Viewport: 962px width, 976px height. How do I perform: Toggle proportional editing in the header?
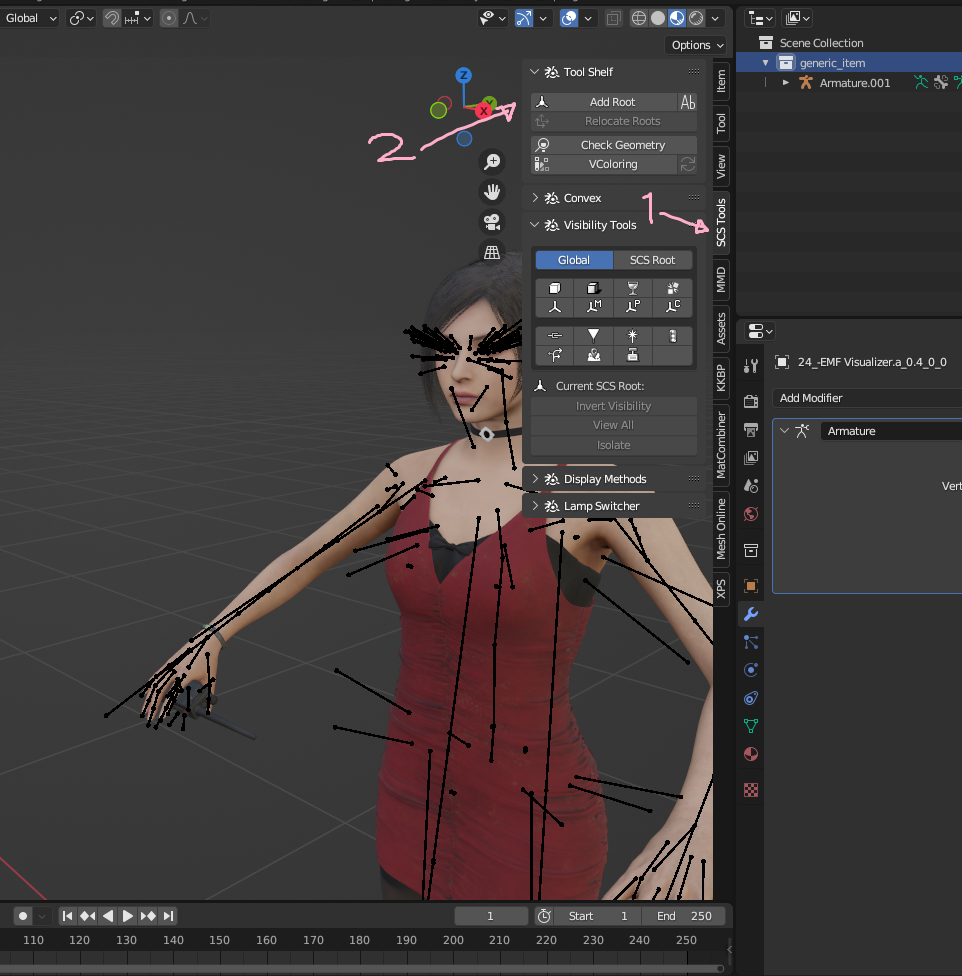(168, 18)
